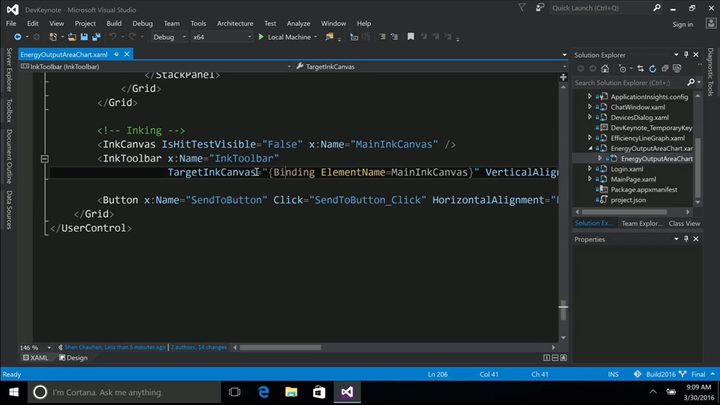Open the Debug menu

[x=142, y=23]
